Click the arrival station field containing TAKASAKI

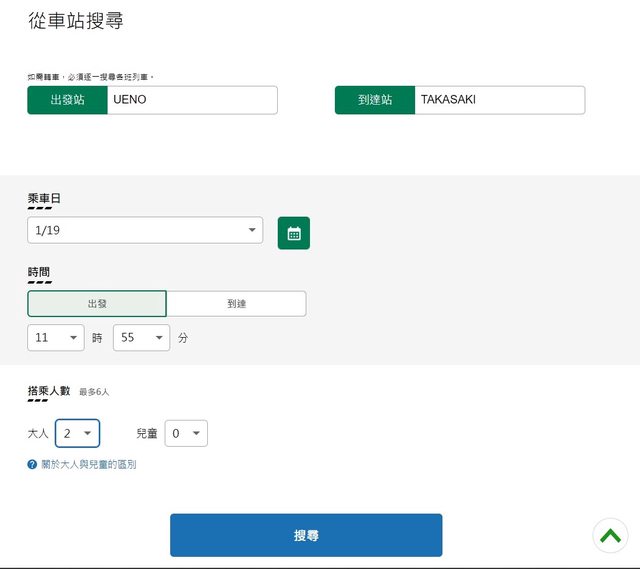498,100
